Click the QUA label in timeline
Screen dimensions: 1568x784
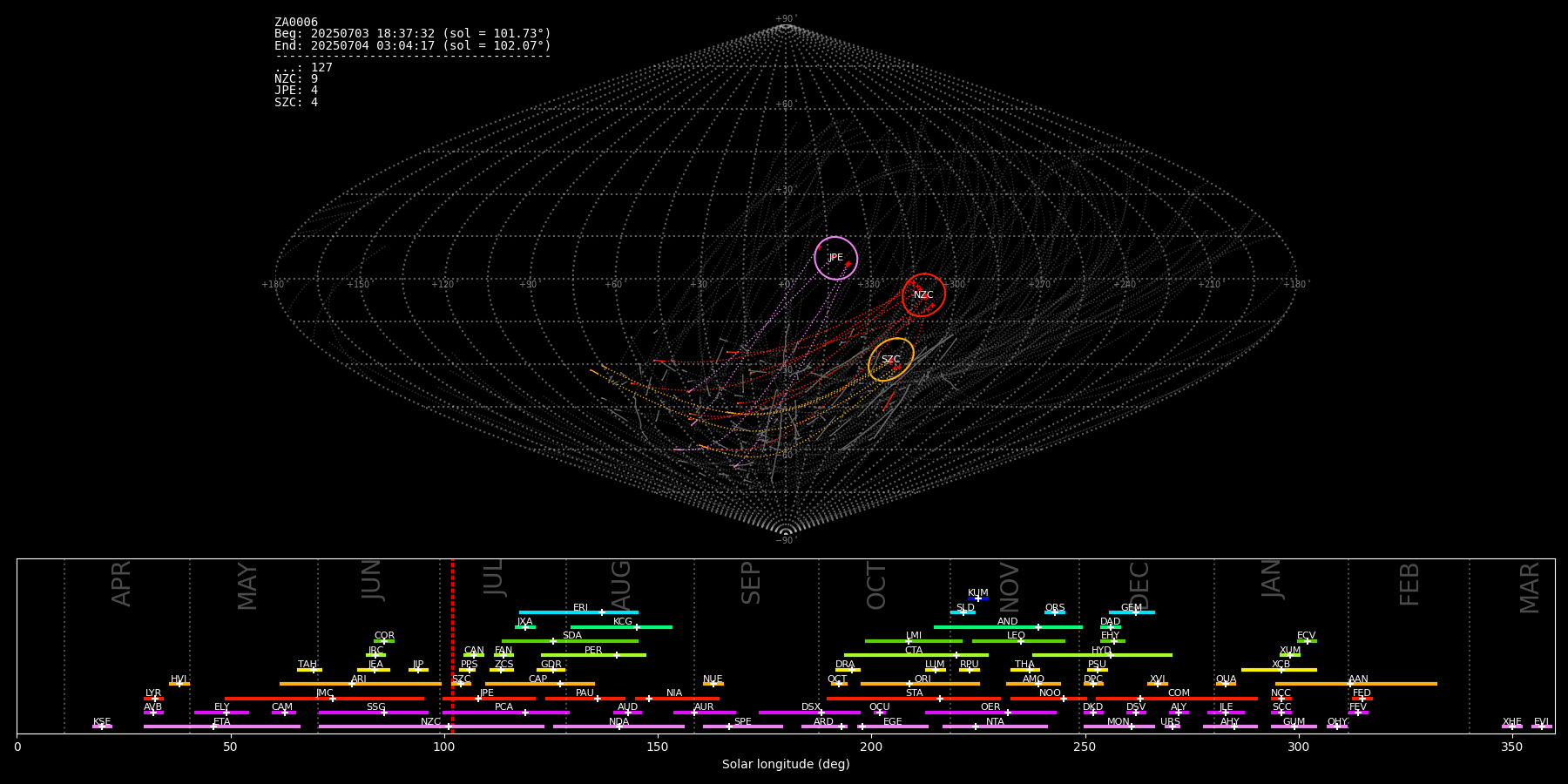pyautogui.click(x=1226, y=679)
